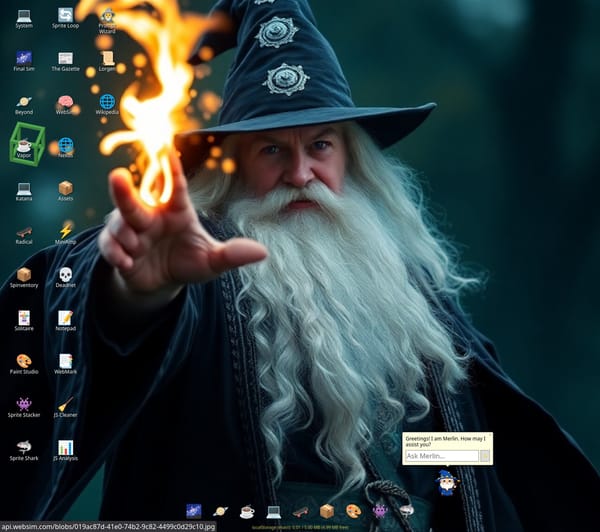Click the paint palette icon in the dock
The height and width of the screenshot is (532, 600).
tap(353, 511)
